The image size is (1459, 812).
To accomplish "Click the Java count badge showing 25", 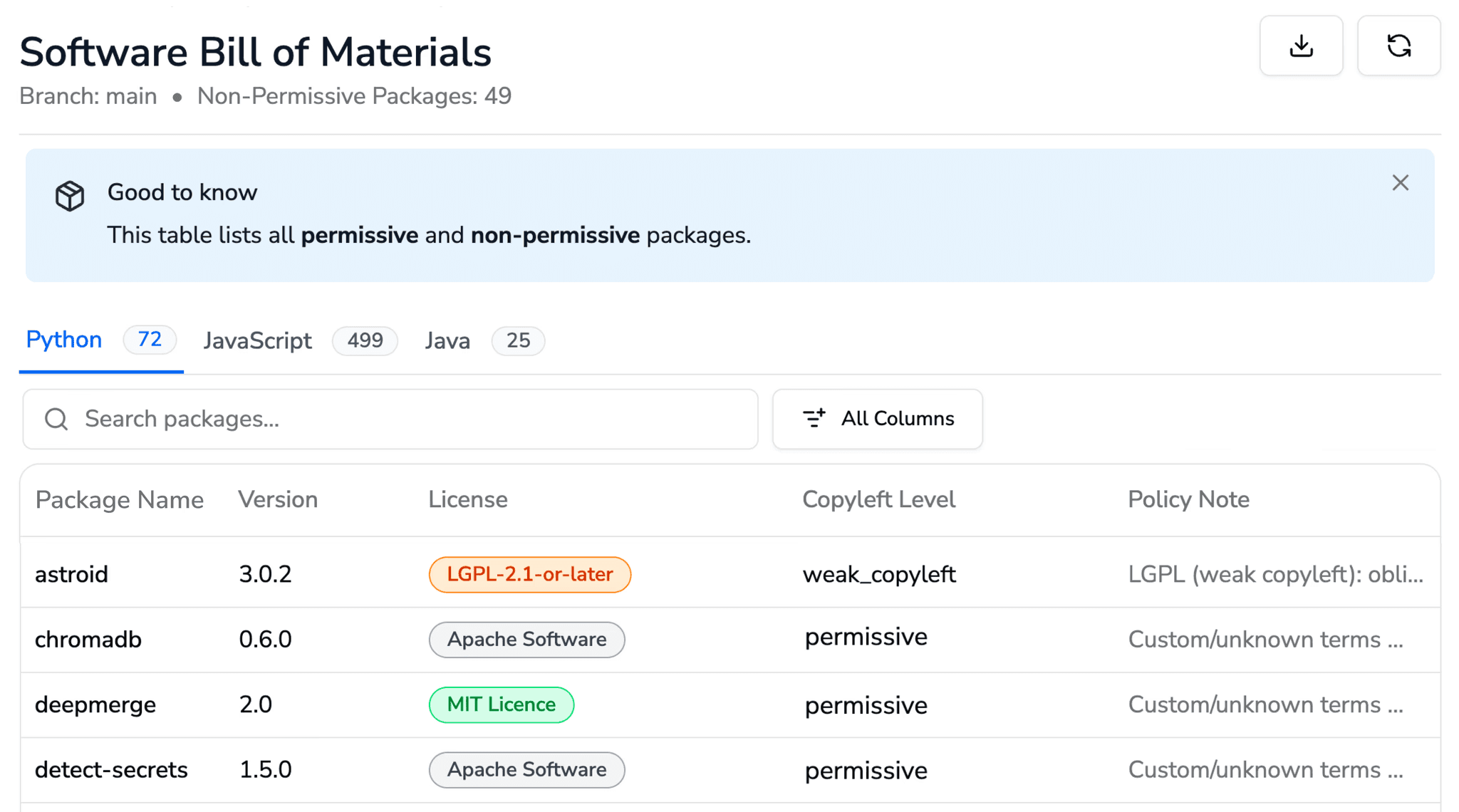I will tap(518, 341).
